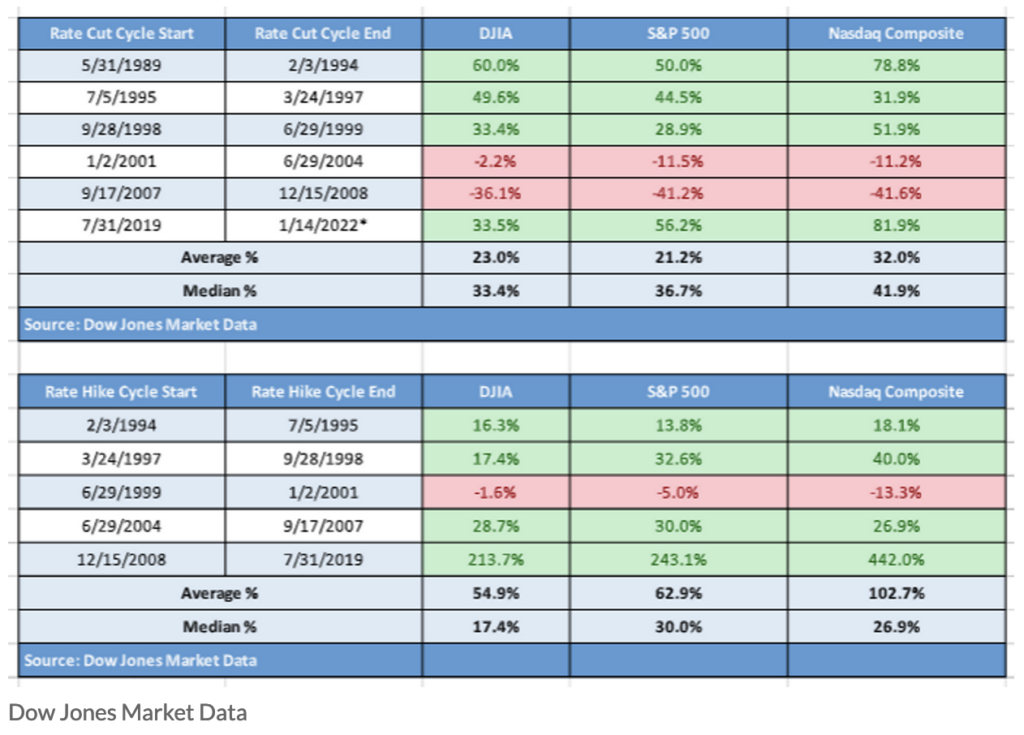Click the -41.2% S&P 500 cell

coord(679,194)
